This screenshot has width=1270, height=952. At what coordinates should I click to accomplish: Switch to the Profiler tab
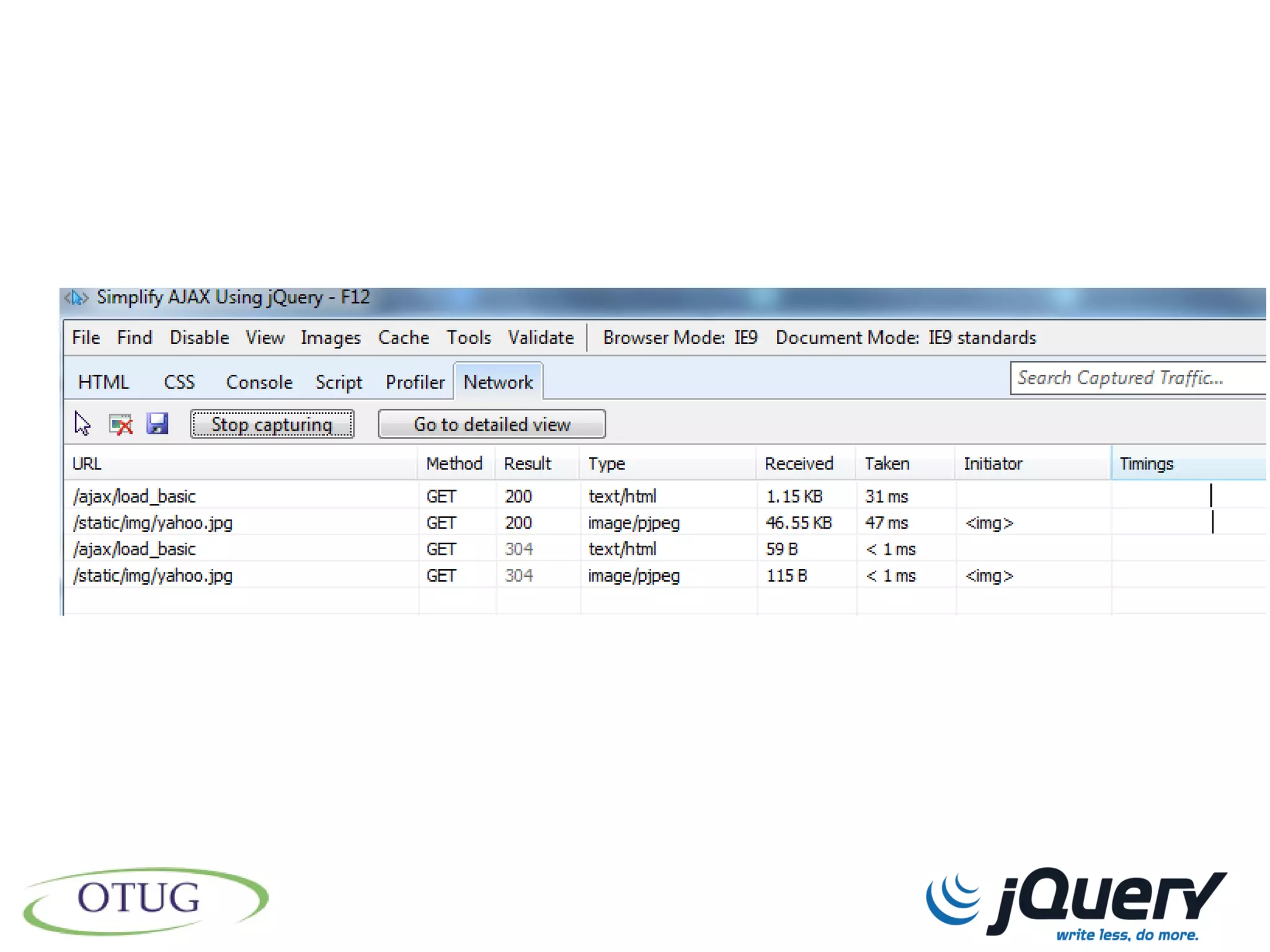click(x=415, y=382)
